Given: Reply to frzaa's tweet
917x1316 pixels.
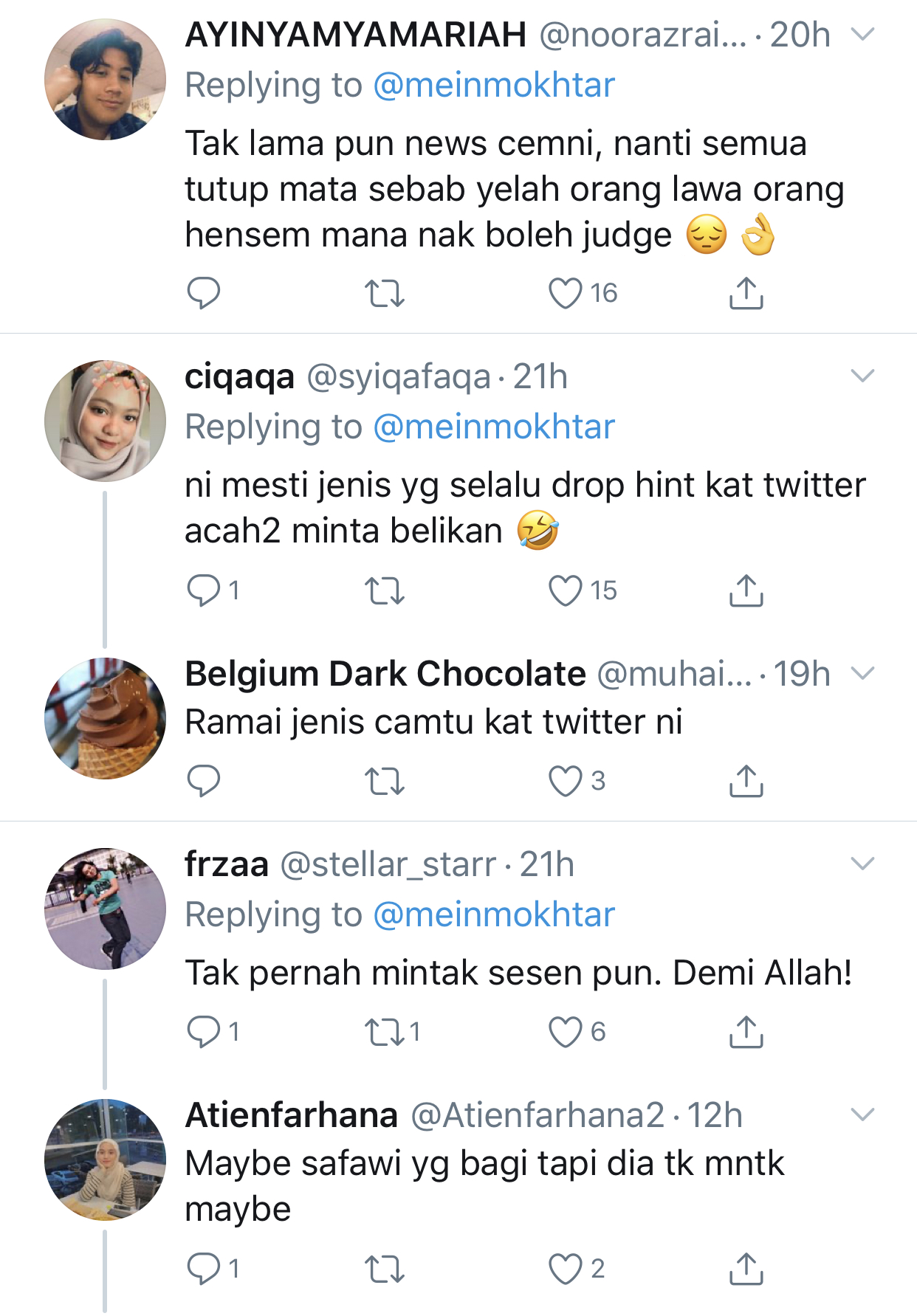Looking at the screenshot, I should click(203, 1032).
